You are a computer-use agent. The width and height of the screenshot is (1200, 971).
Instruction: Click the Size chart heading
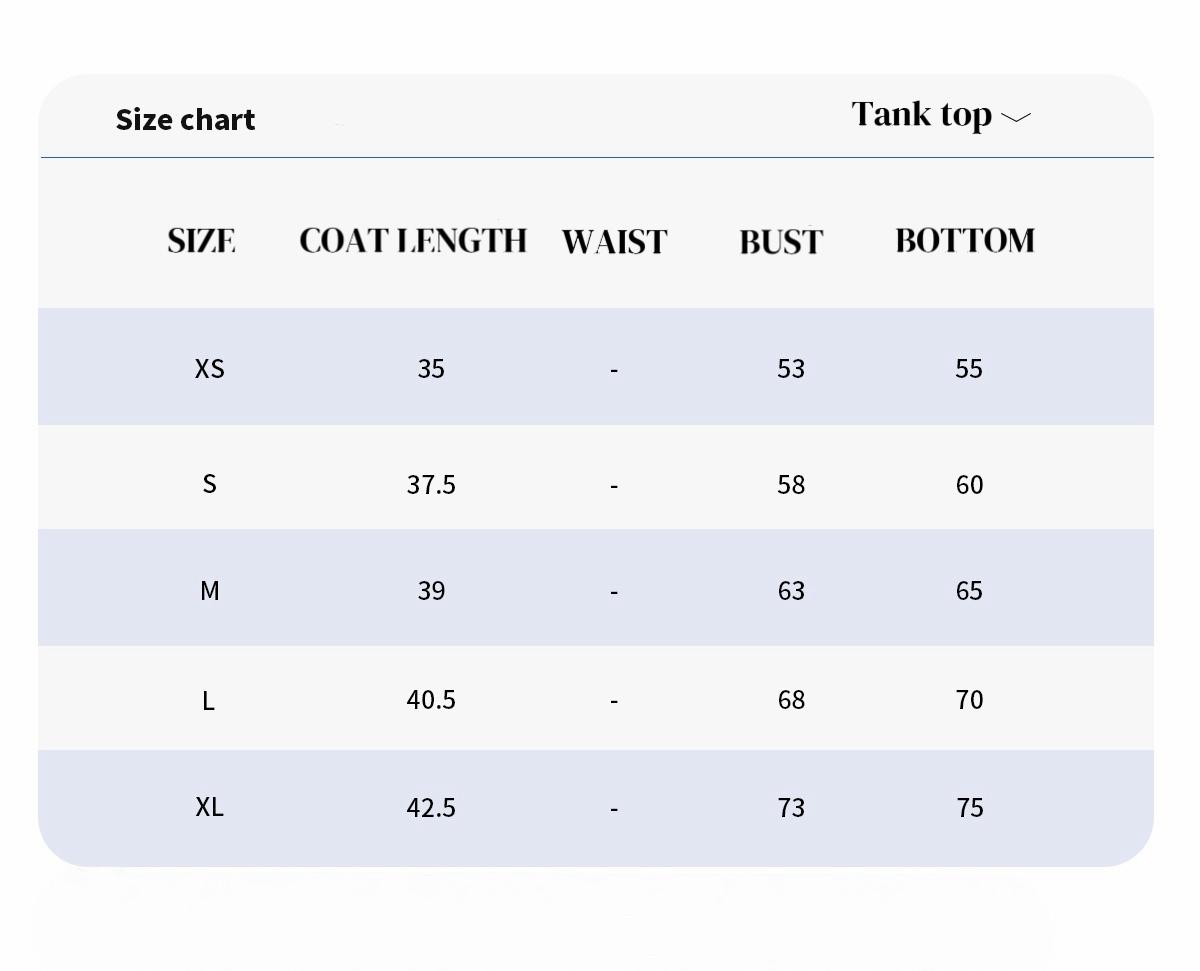[x=185, y=119]
